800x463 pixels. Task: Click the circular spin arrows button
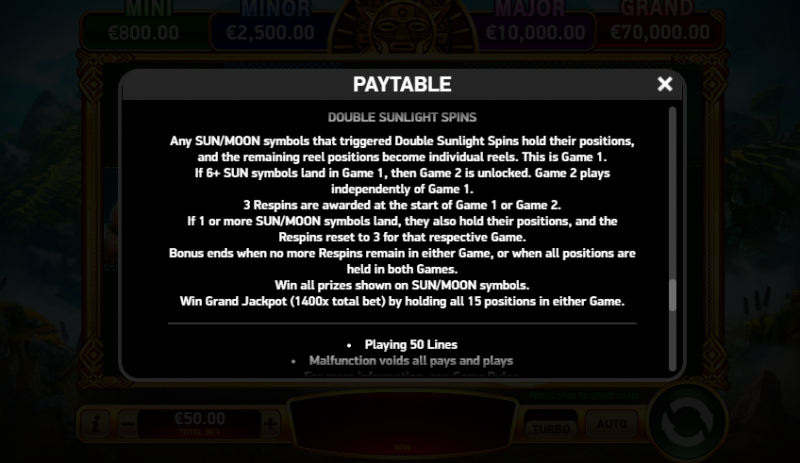pyautogui.click(x=687, y=422)
